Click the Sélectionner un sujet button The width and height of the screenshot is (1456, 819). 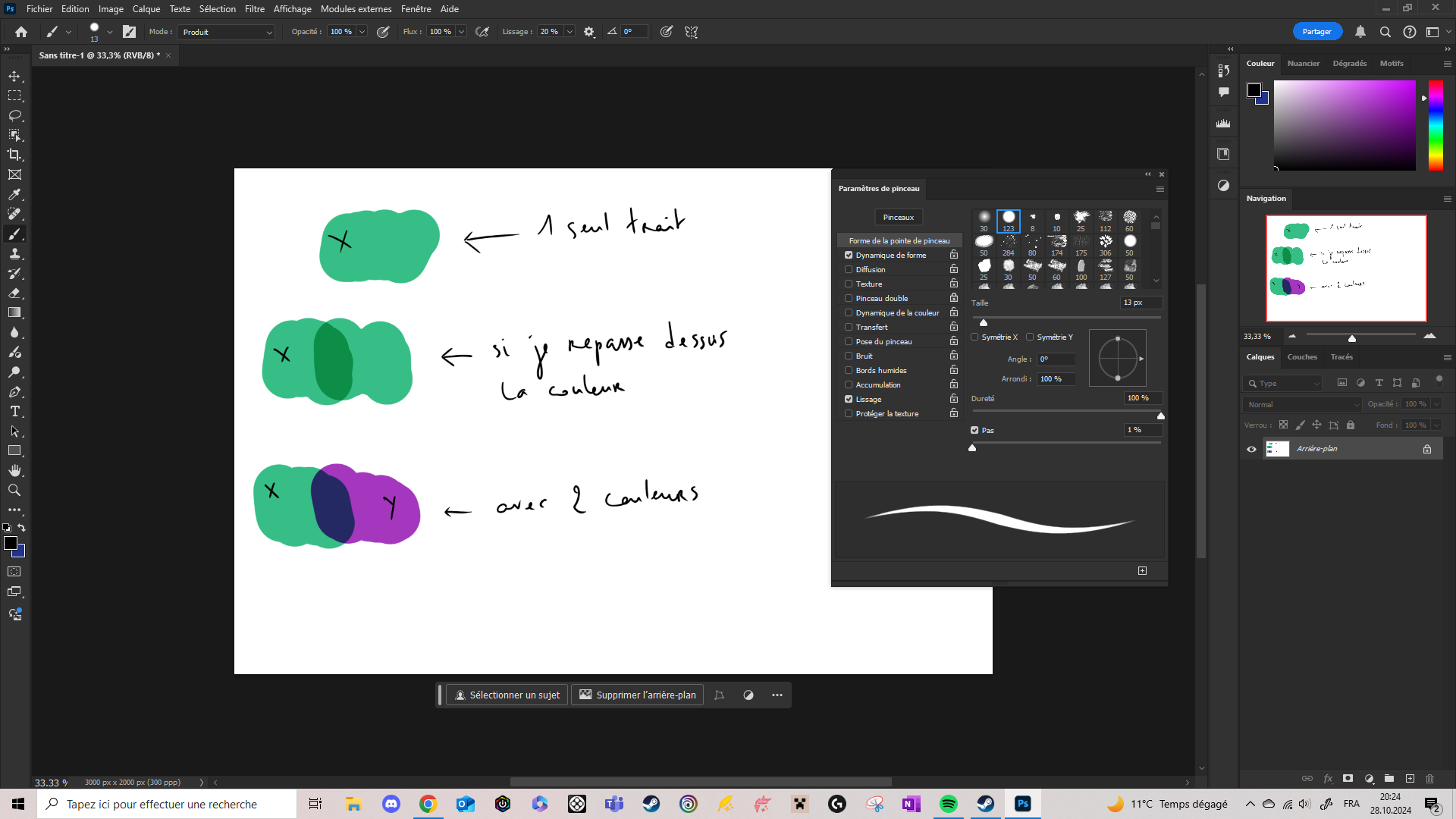507,695
